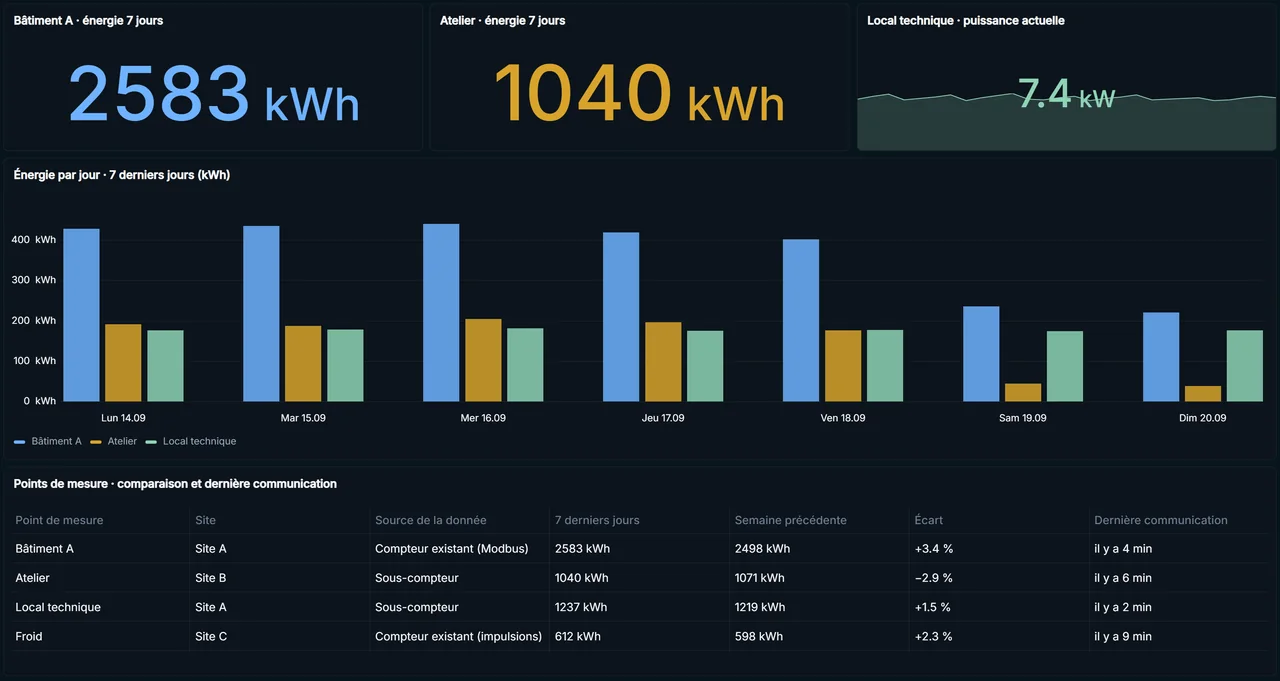This screenshot has width=1280, height=681.
Task: Click the 'Mer 16.09' axis label
Action: tap(483, 418)
